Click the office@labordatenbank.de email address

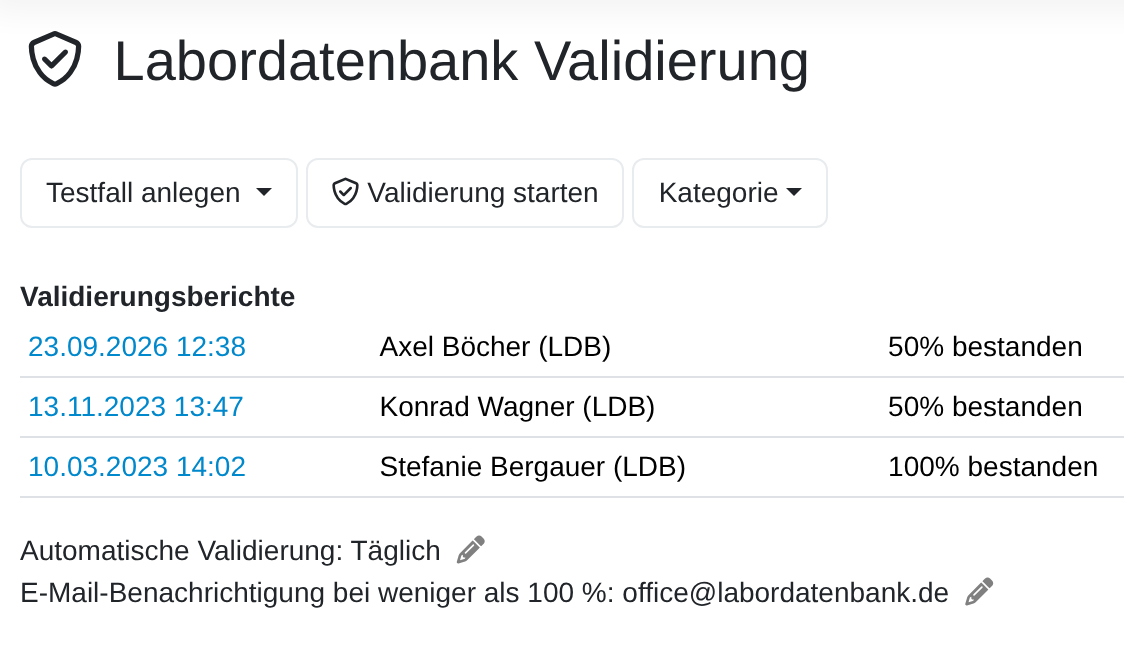(x=785, y=593)
